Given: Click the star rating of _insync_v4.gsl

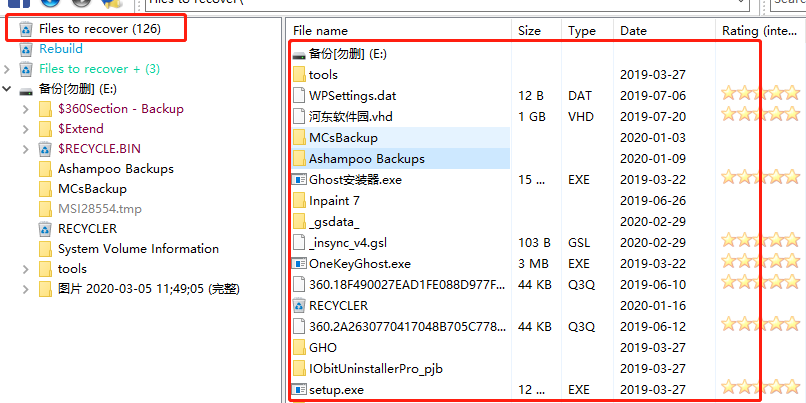Looking at the screenshot, I should (x=761, y=241).
